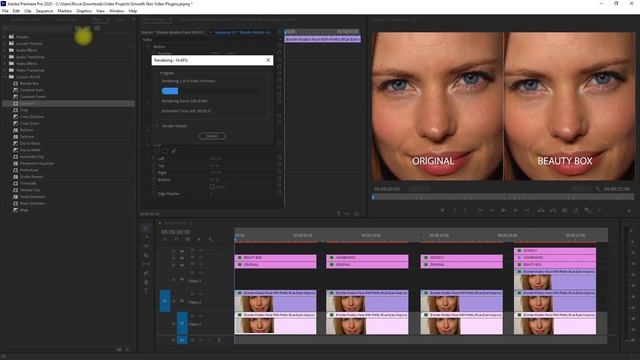Click Export Frame camera icon

(x=564, y=211)
